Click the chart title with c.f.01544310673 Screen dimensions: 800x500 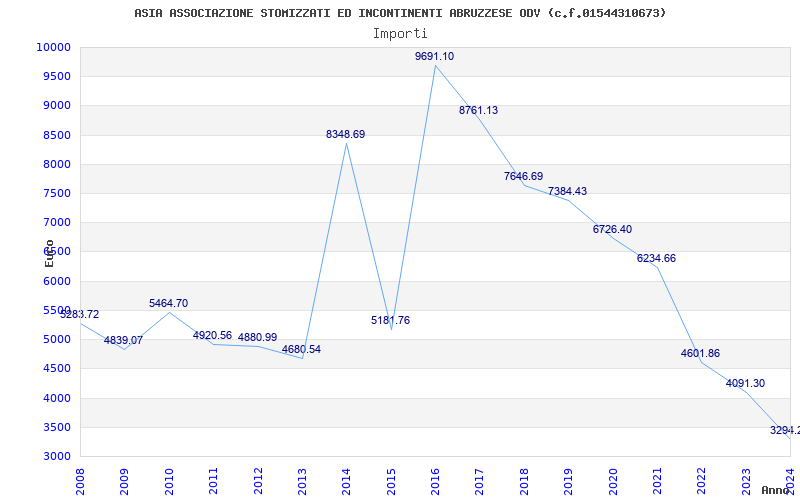(x=400, y=13)
